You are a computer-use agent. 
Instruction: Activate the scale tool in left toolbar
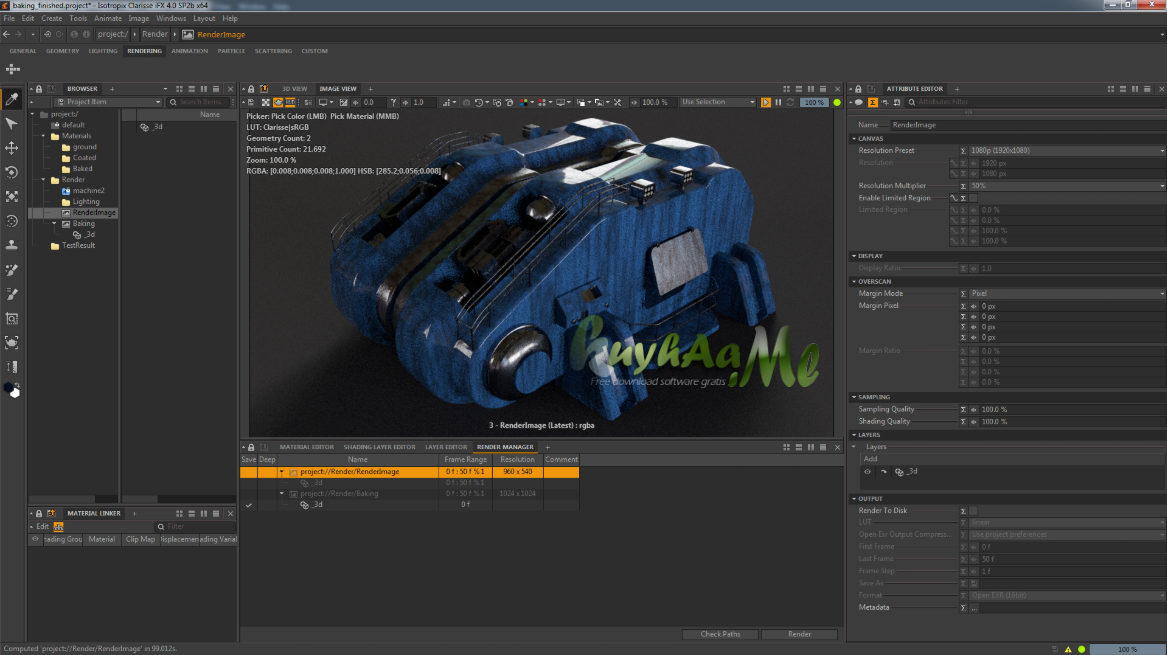[12, 196]
